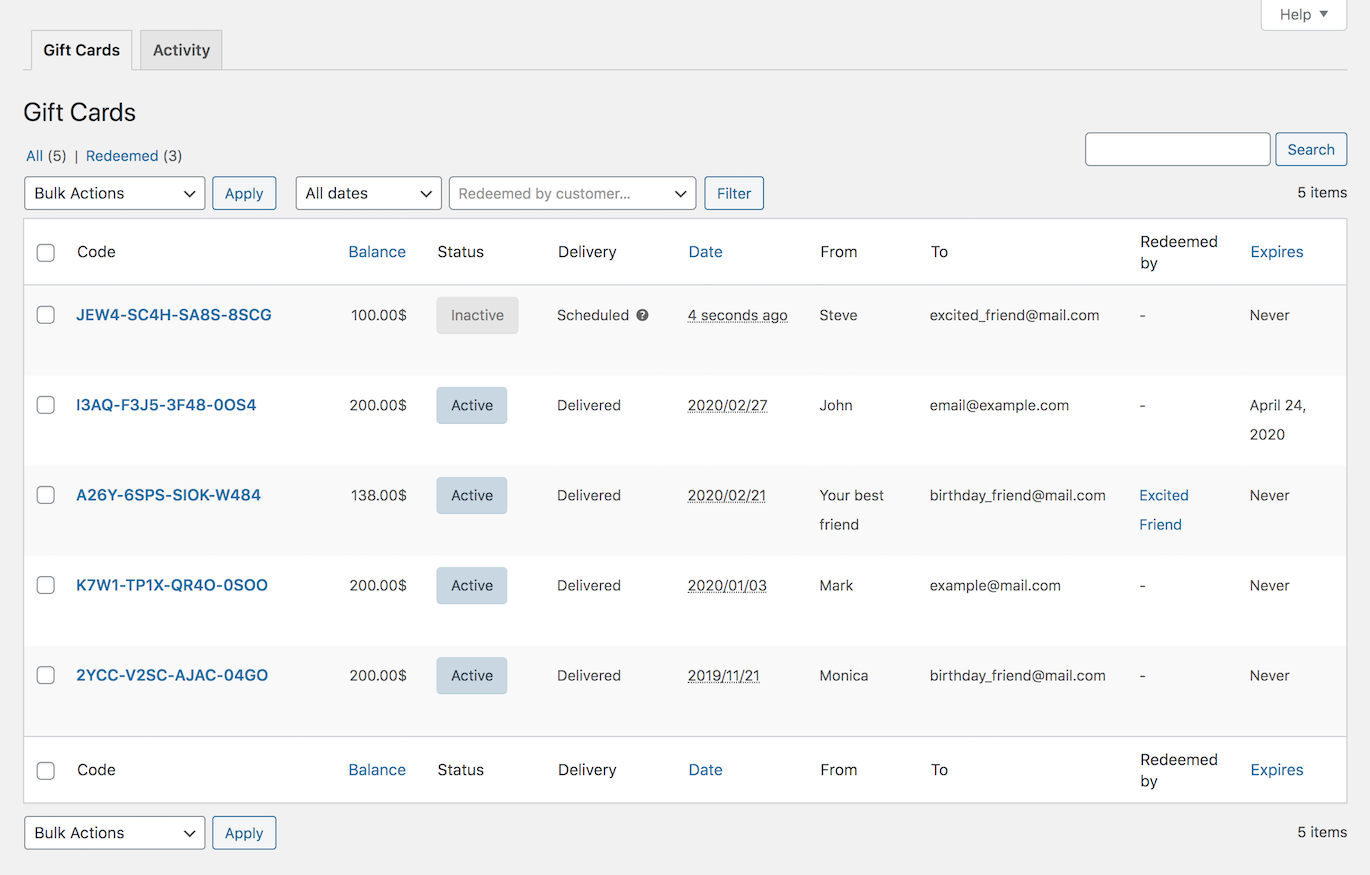
Task: Click the sender name 'Your best friend'
Action: click(852, 510)
